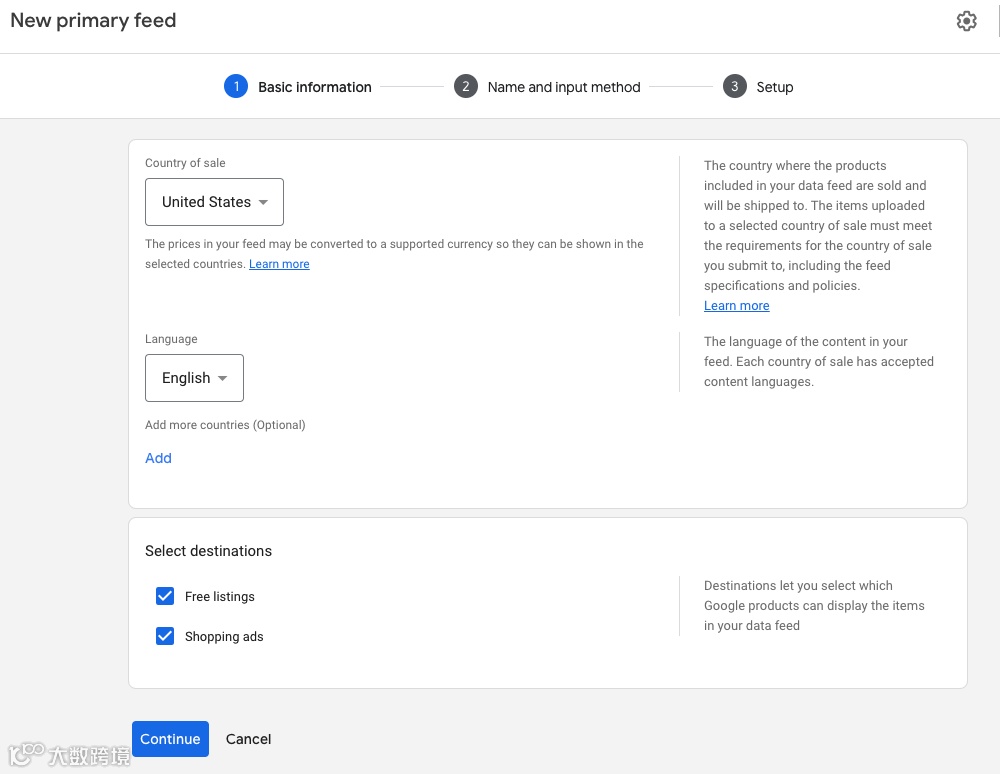Open Learn more link under currency note

point(279,264)
